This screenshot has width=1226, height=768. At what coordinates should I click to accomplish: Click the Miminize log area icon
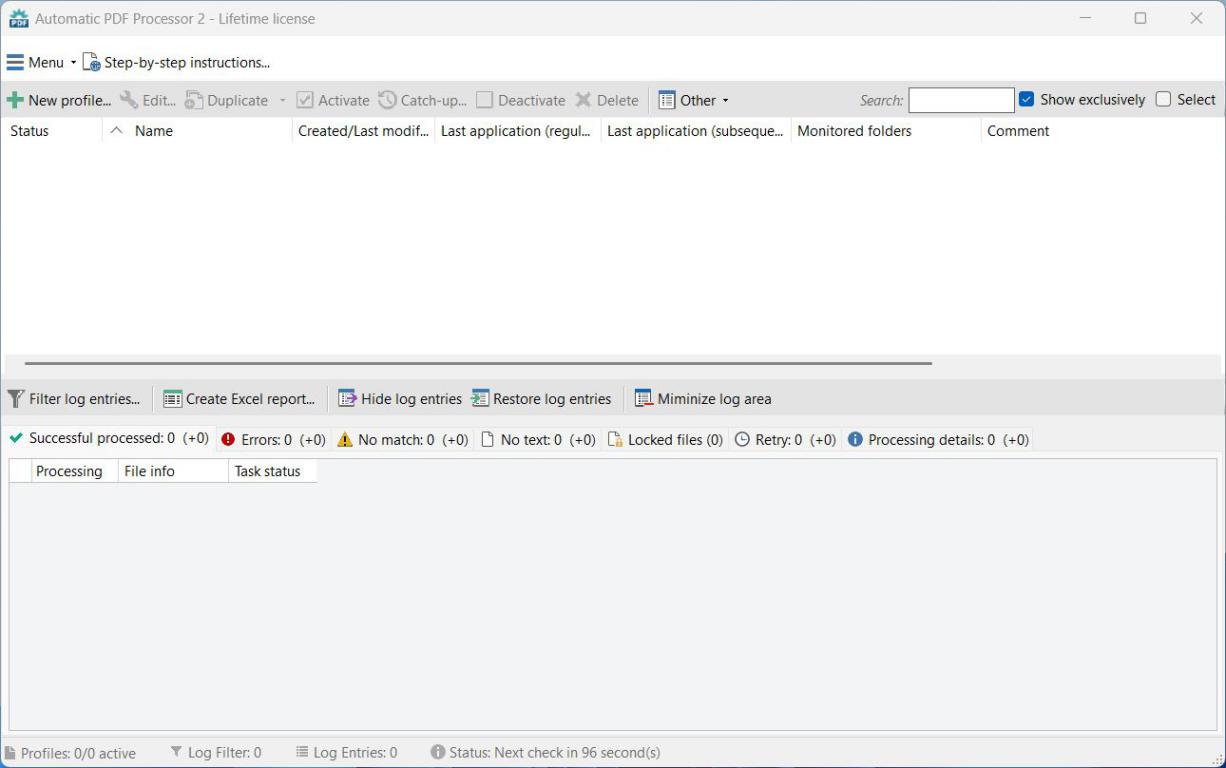pos(644,399)
